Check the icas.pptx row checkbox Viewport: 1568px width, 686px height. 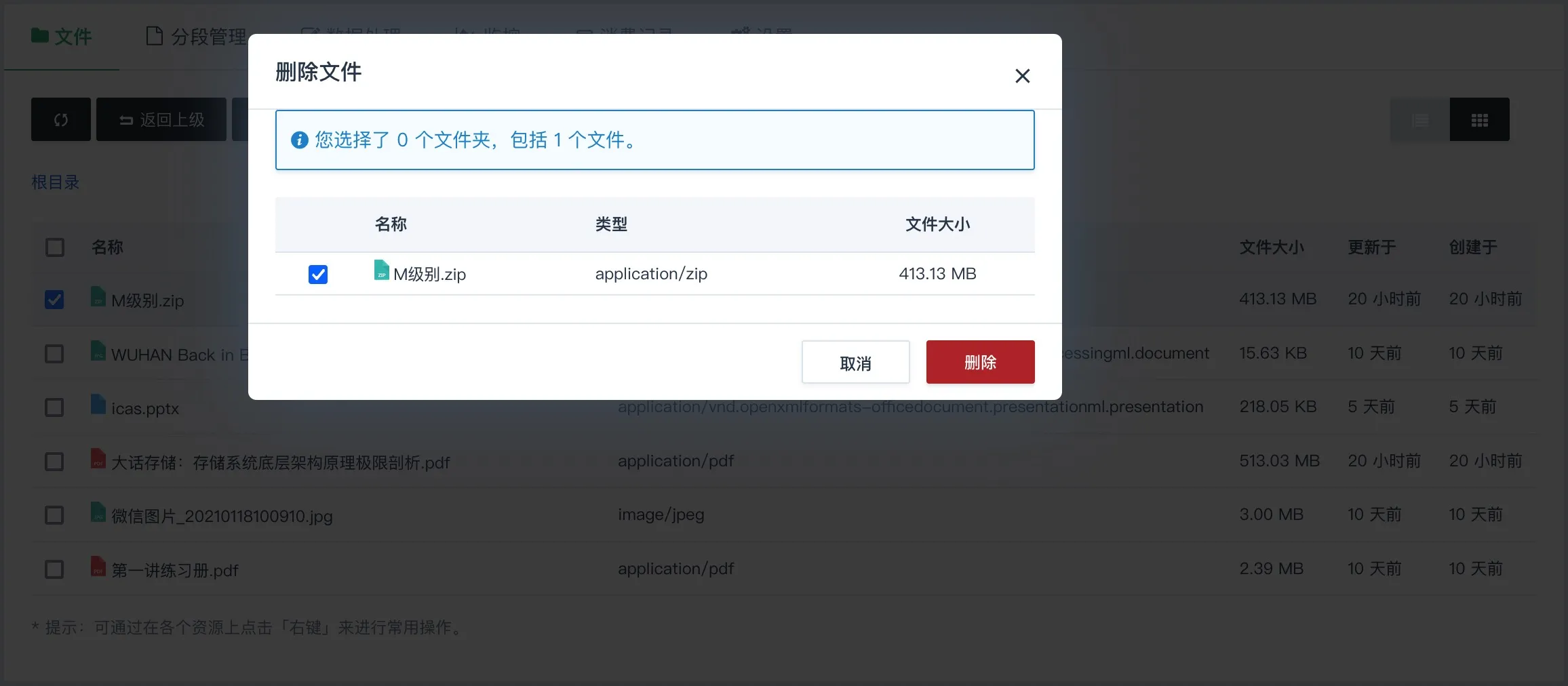54,407
